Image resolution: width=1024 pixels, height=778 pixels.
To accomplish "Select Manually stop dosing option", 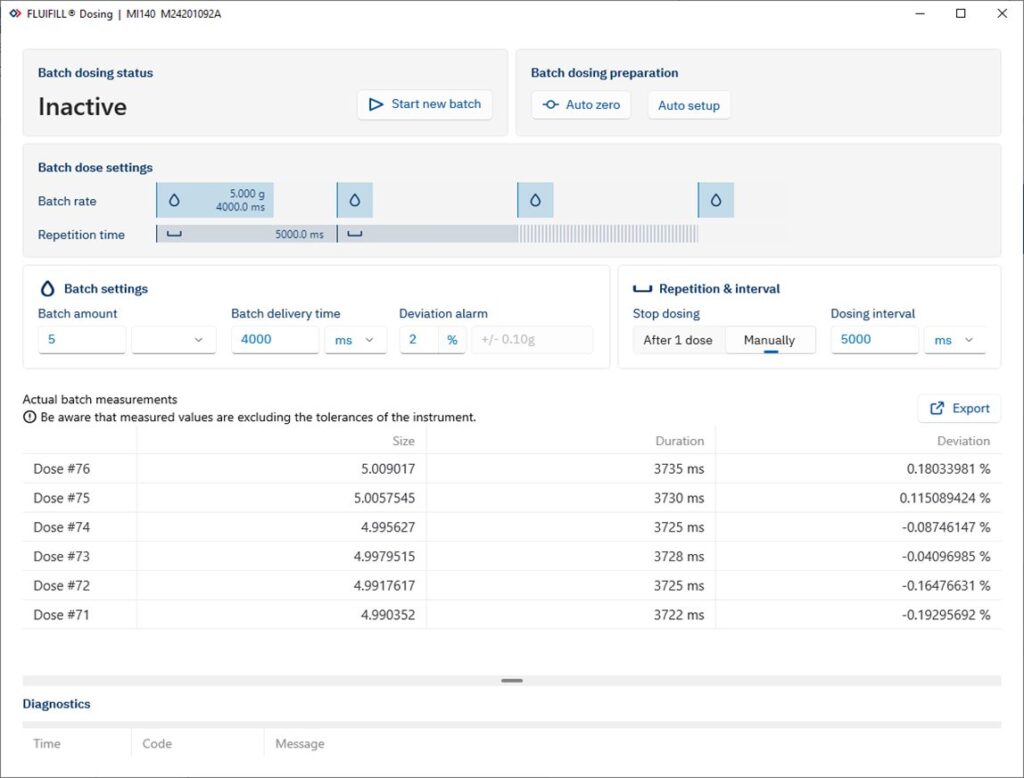I will pyautogui.click(x=769, y=340).
